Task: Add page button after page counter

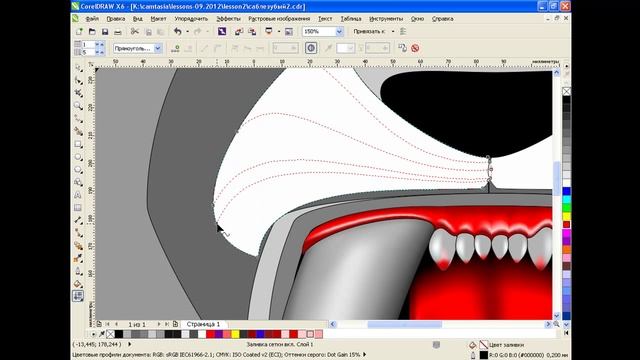Action: coord(176,324)
